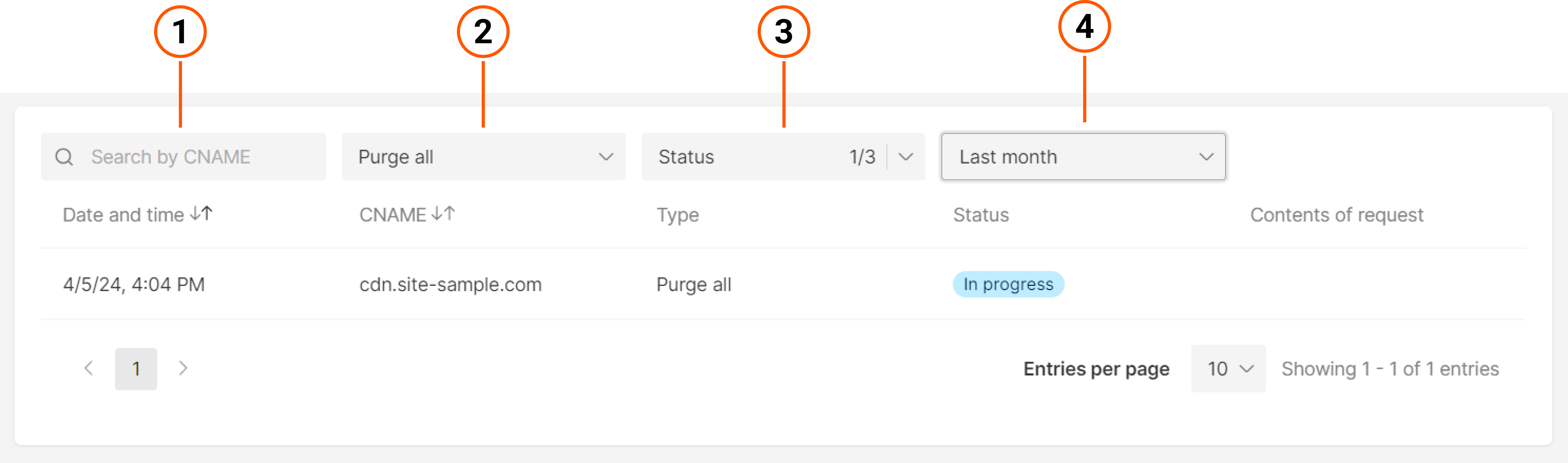Select page 1 in pagination

pyautogui.click(x=136, y=368)
